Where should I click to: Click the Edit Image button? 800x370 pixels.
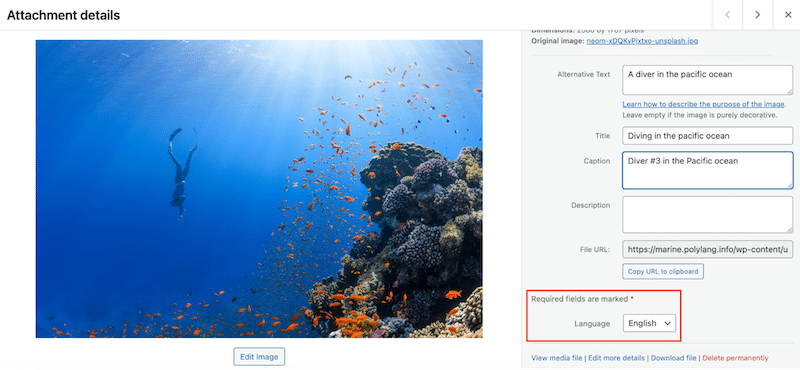(x=259, y=357)
